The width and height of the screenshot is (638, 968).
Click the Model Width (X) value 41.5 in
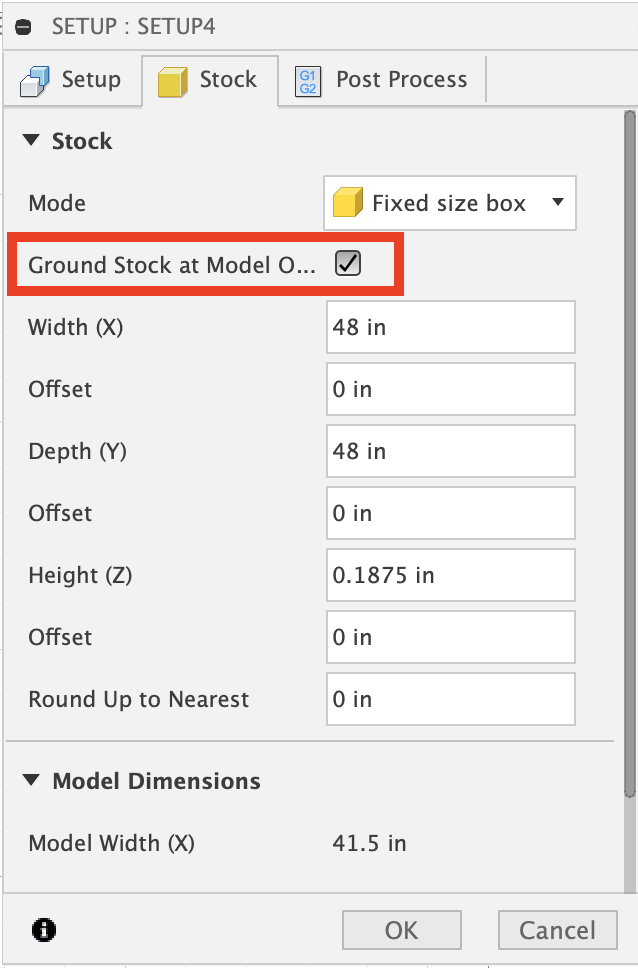[369, 843]
